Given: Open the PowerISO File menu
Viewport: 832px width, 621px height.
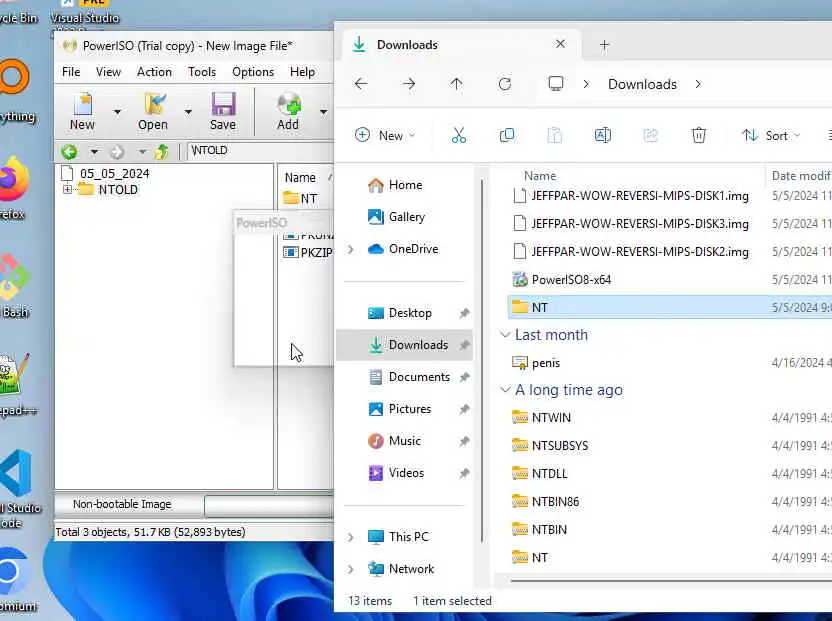Looking at the screenshot, I should pos(71,72).
